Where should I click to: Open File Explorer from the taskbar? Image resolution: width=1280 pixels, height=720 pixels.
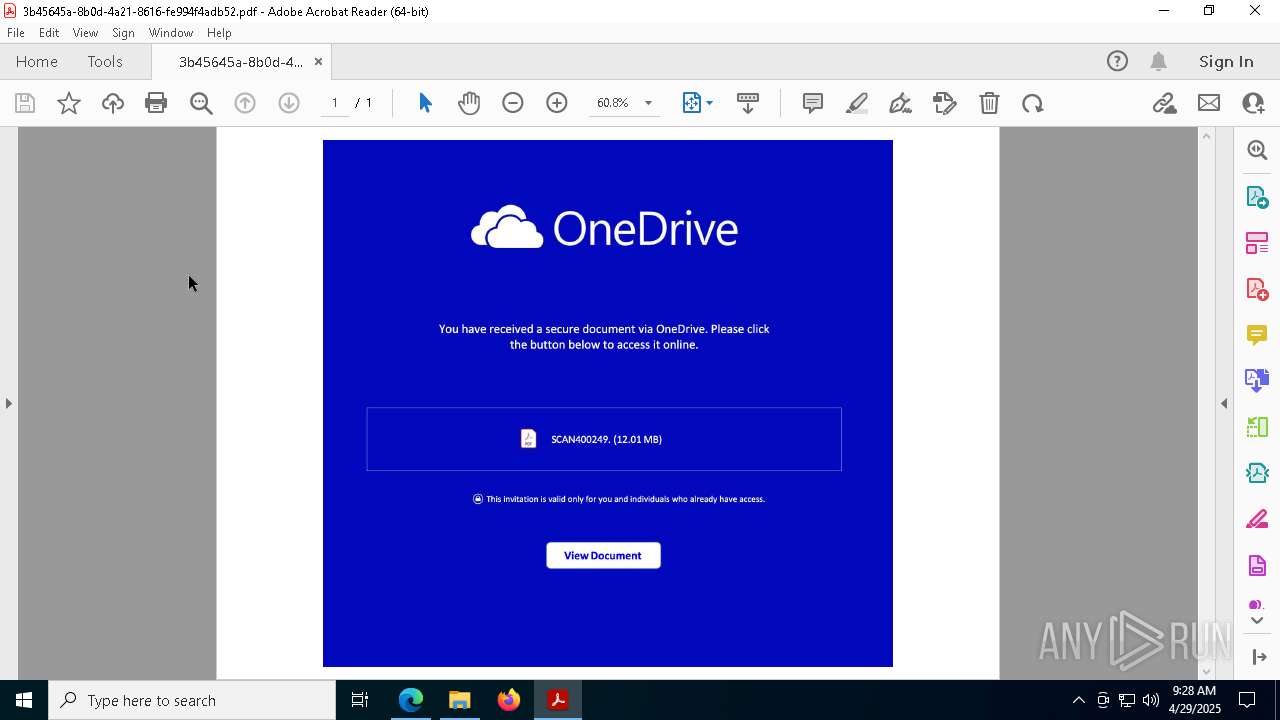[460, 700]
